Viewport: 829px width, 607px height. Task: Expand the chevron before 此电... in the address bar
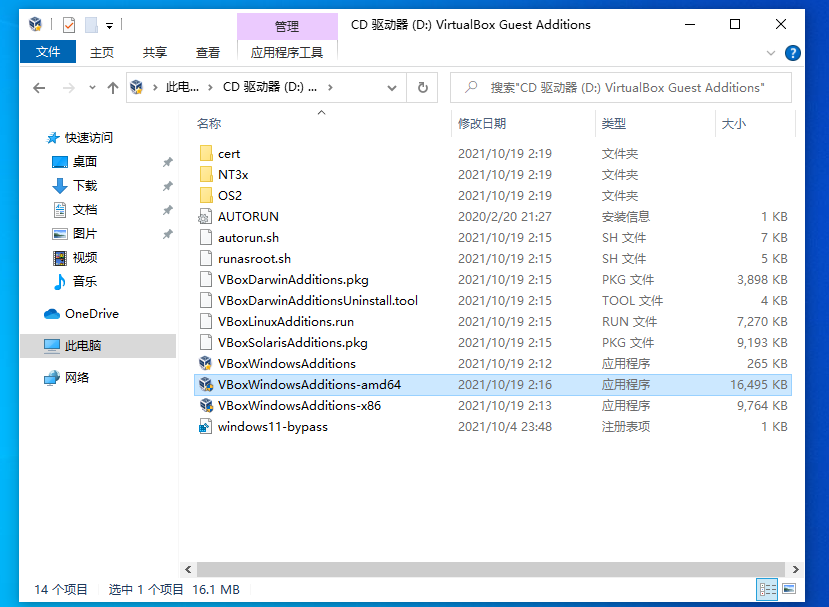pos(155,87)
